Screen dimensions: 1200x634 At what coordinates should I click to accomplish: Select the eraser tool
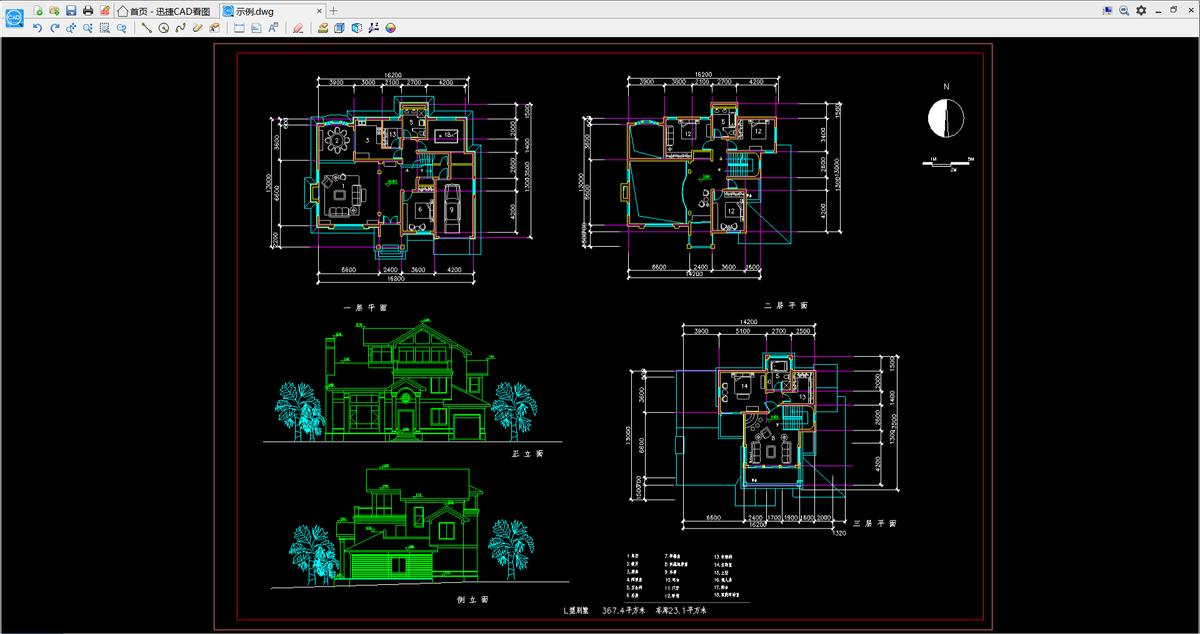tap(298, 28)
